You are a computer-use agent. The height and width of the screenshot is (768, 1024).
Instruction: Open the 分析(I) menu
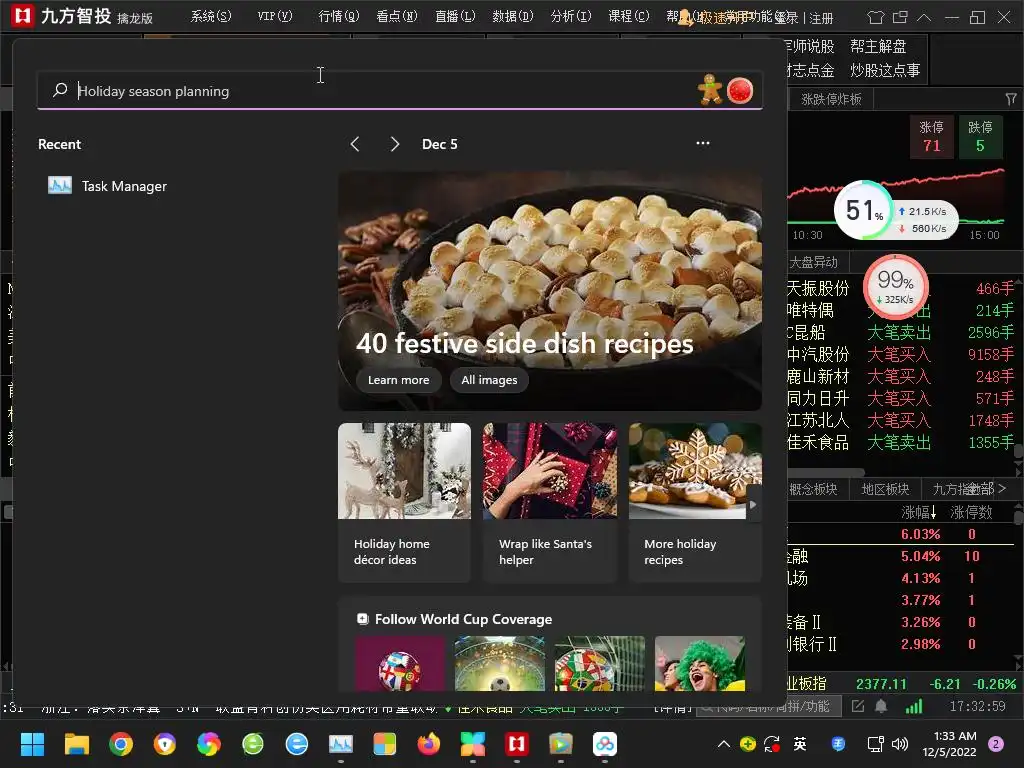tap(571, 16)
